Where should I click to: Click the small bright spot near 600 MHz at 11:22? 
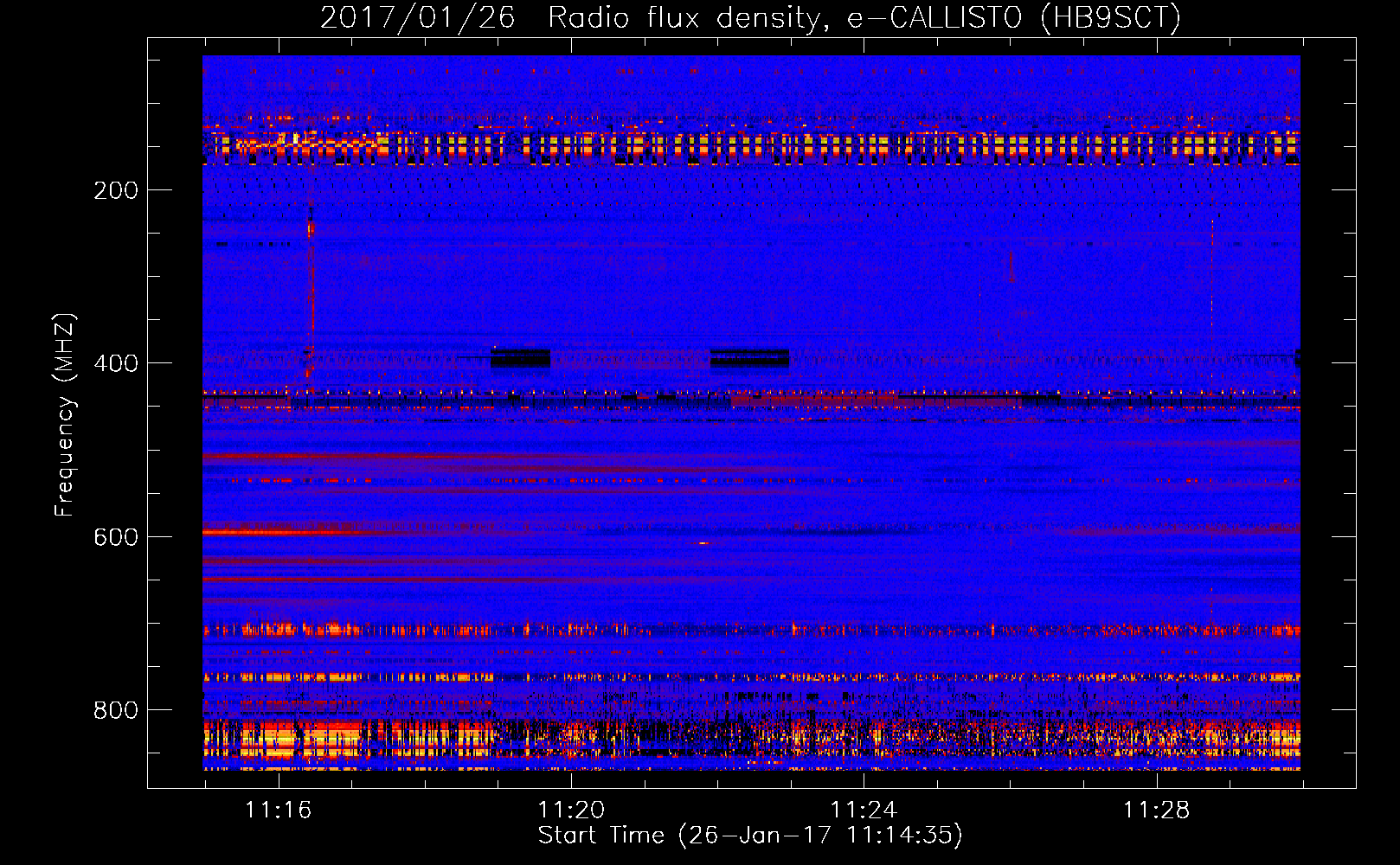(703, 543)
